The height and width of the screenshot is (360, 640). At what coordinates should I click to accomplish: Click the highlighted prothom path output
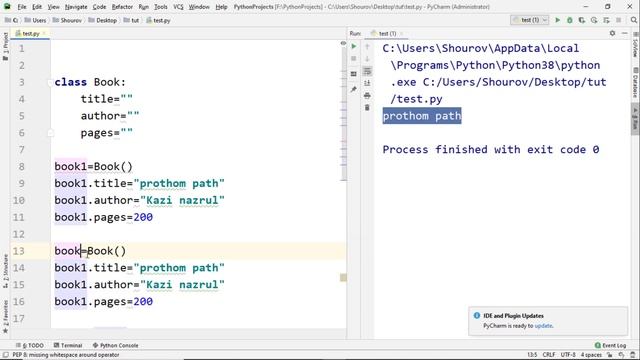[422, 116]
